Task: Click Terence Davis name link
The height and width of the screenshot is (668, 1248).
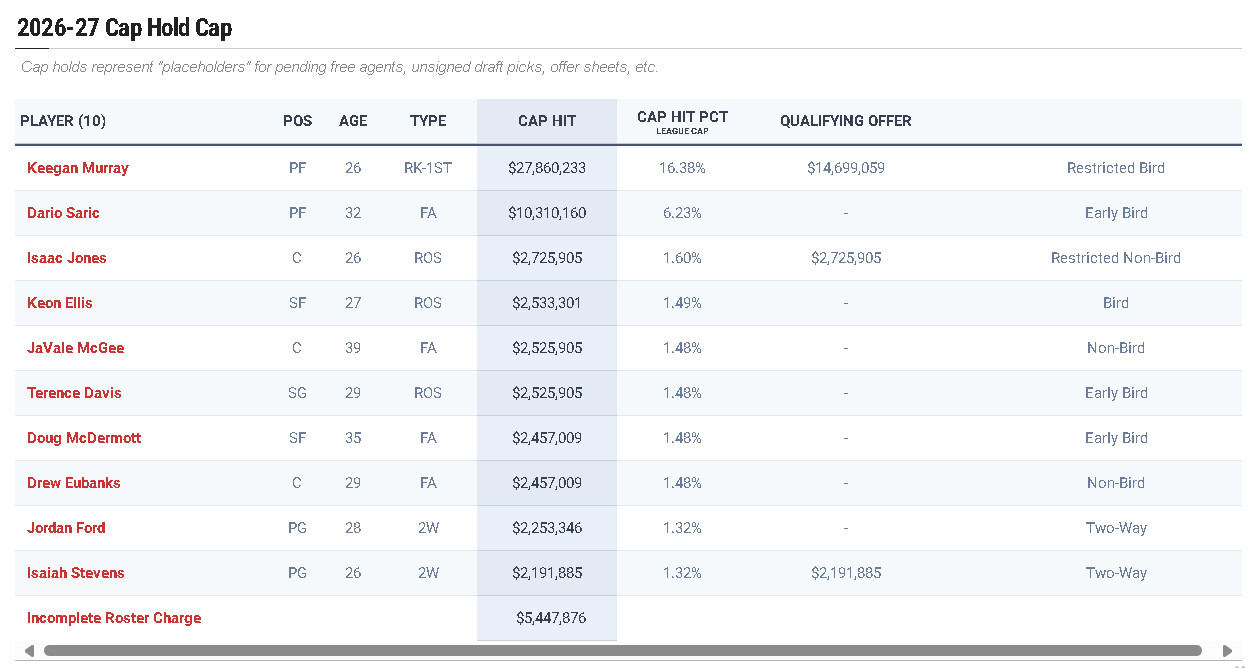Action: point(74,393)
